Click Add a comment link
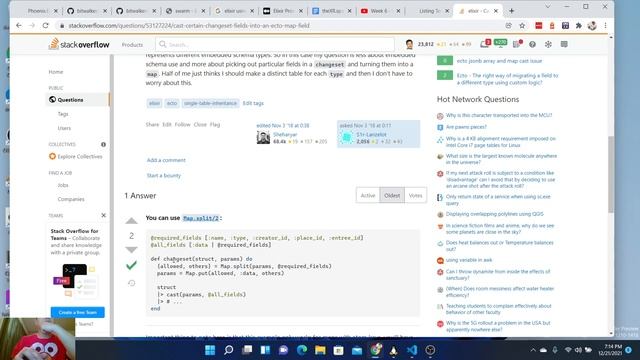 (166, 160)
